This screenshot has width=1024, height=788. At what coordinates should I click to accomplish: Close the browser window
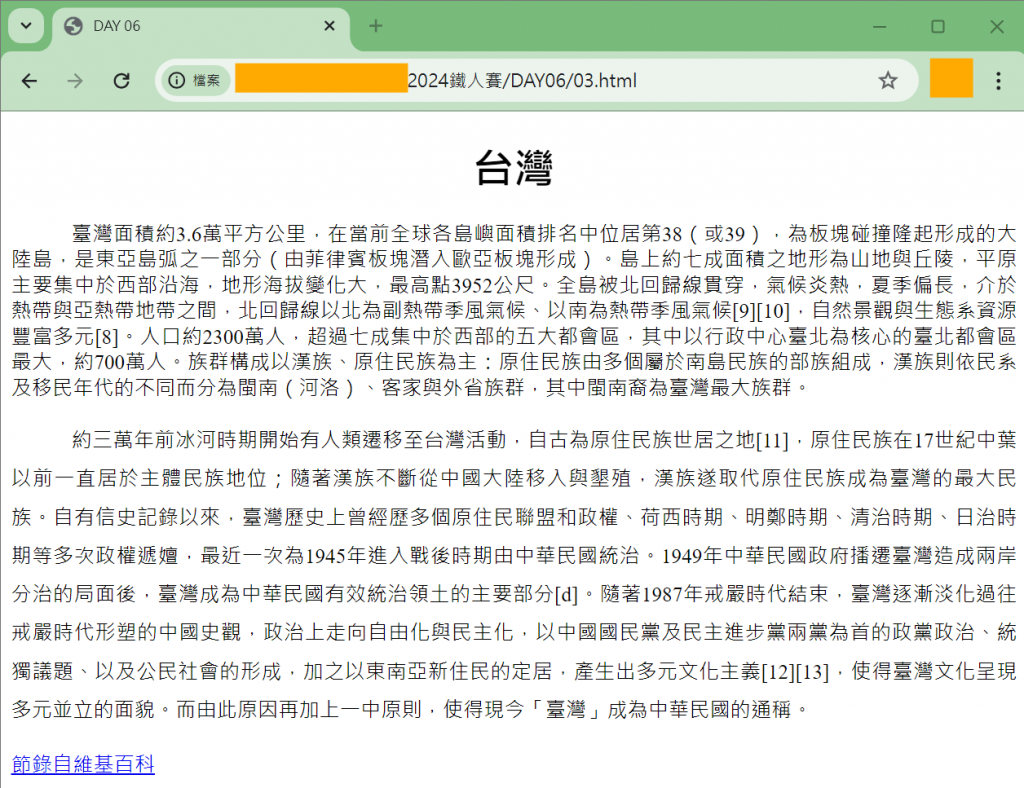(x=997, y=27)
